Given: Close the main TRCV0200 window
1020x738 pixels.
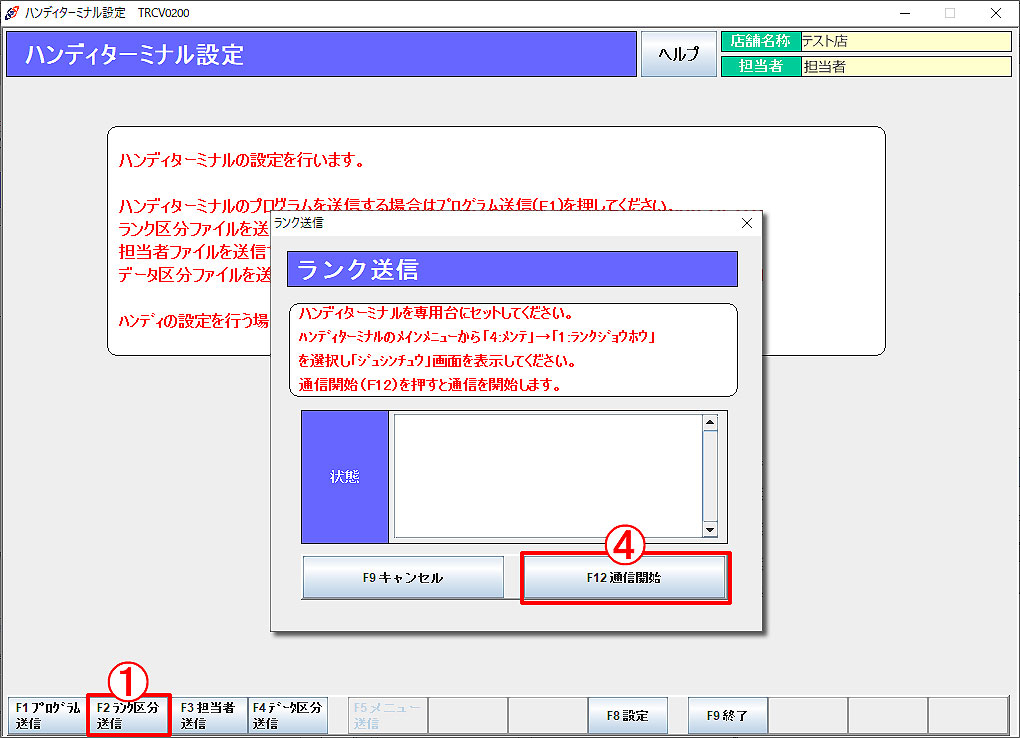Looking at the screenshot, I should tap(996, 13).
